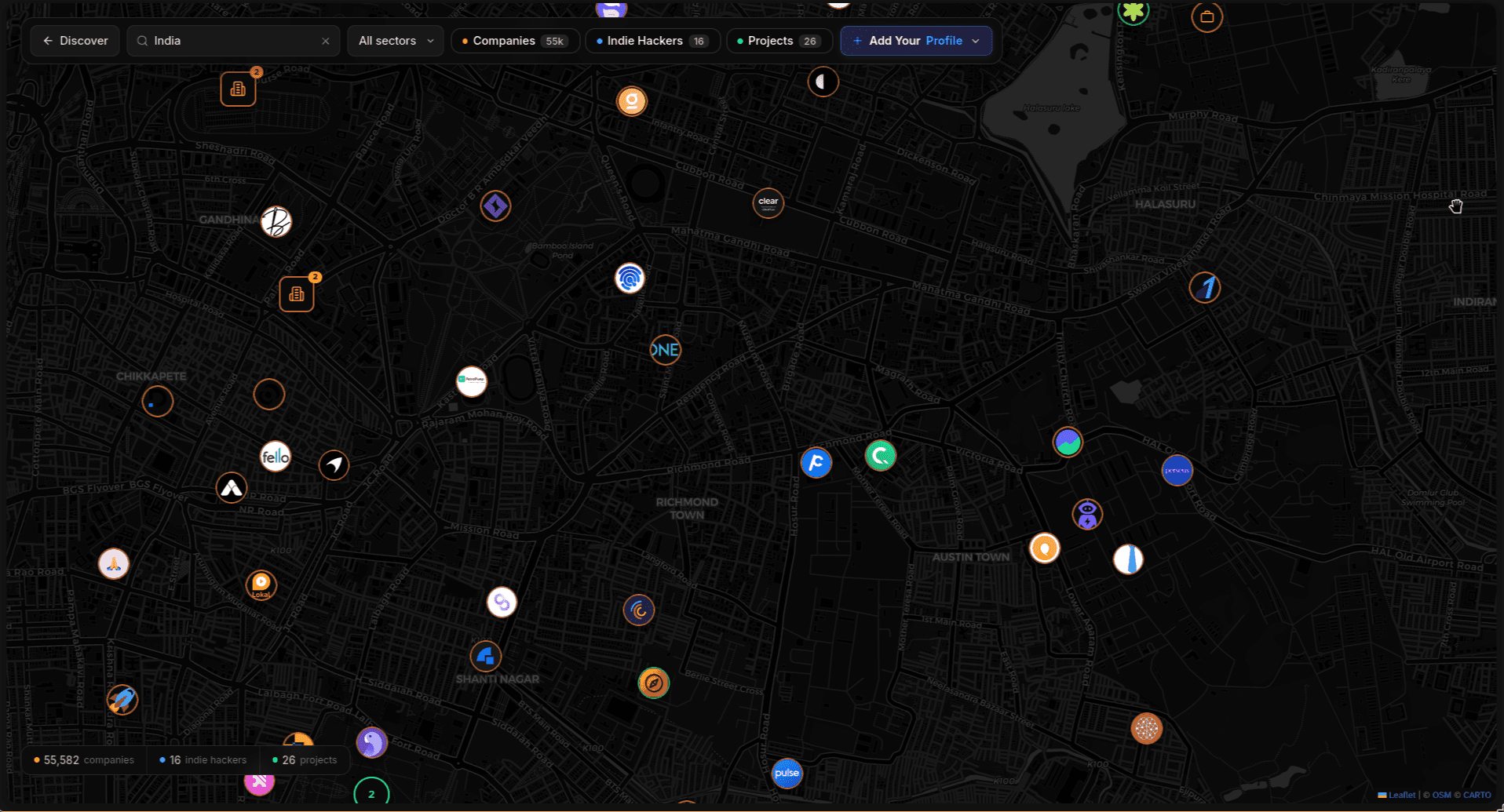Open the orange ring logo near Infantry Road
This screenshot has width=1504, height=812.
632,101
